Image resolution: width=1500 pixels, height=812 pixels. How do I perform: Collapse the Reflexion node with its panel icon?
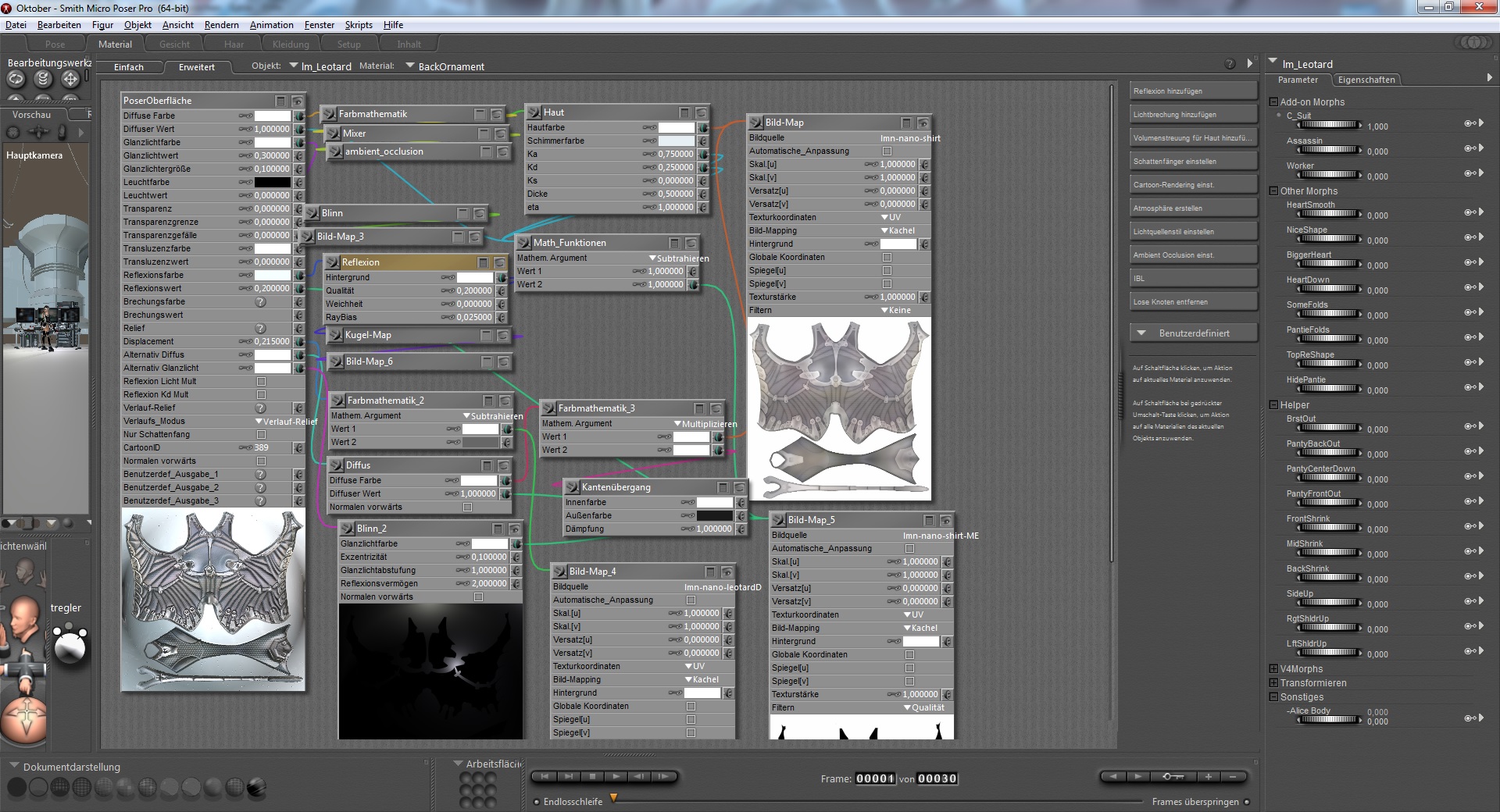[483, 262]
